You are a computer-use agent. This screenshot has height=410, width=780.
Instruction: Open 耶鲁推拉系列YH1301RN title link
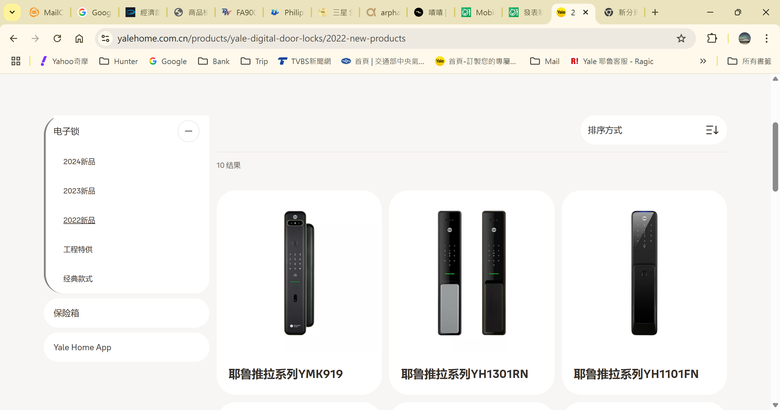465,374
